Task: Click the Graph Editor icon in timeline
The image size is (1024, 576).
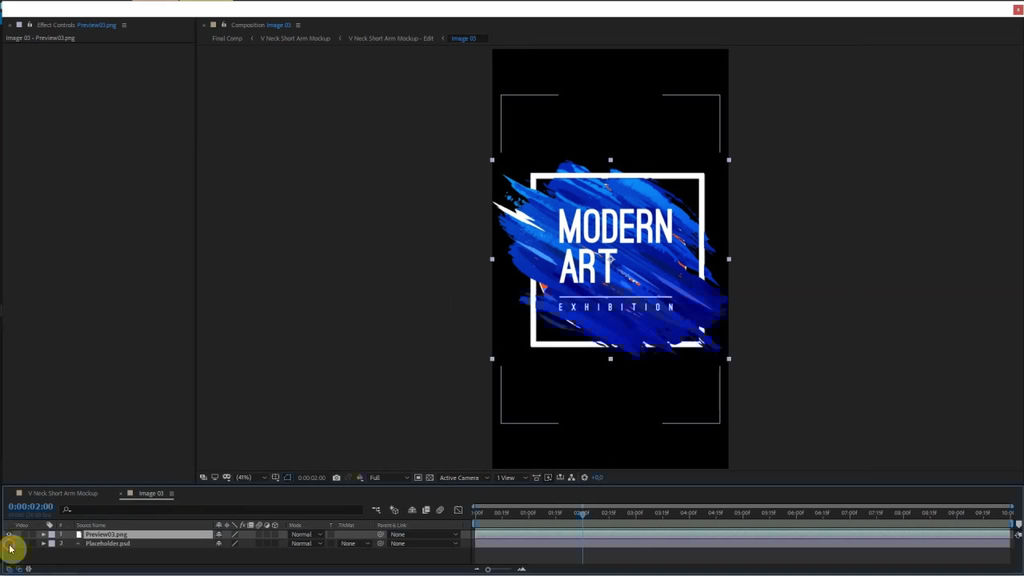Action: (x=458, y=510)
